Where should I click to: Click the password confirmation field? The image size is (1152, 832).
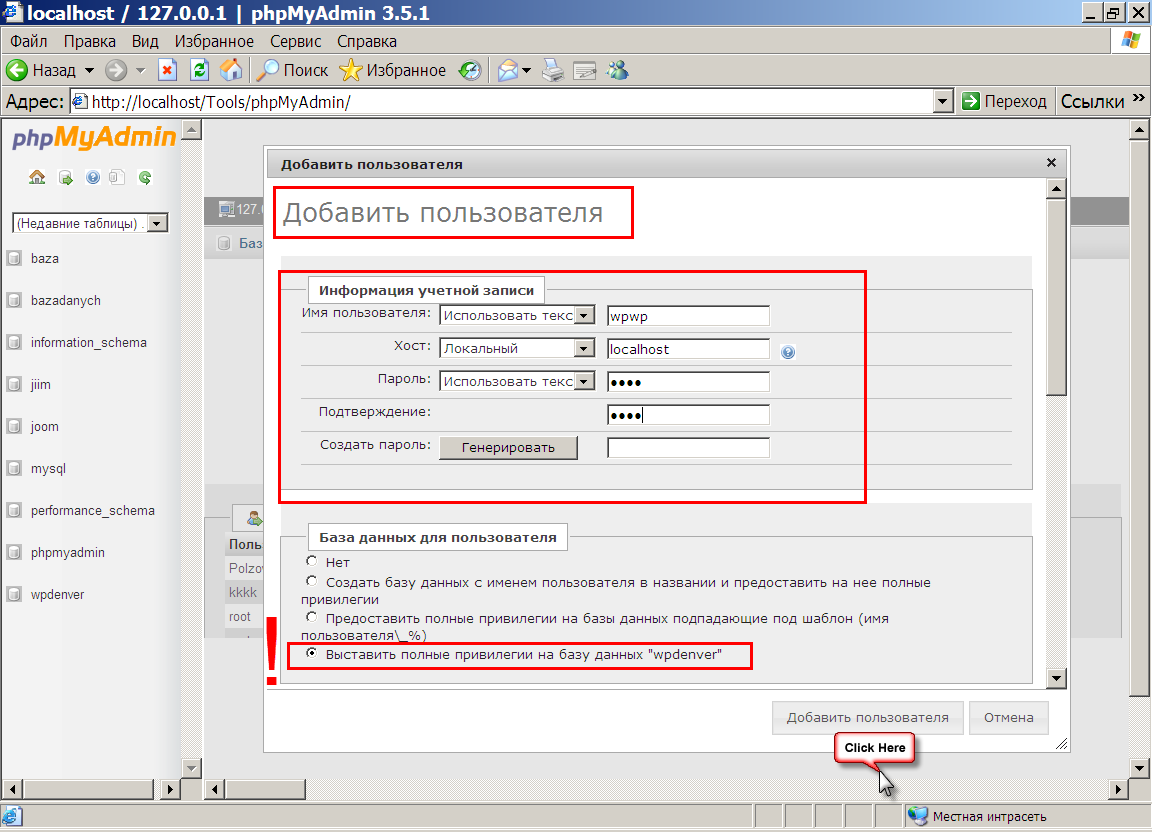click(x=688, y=415)
